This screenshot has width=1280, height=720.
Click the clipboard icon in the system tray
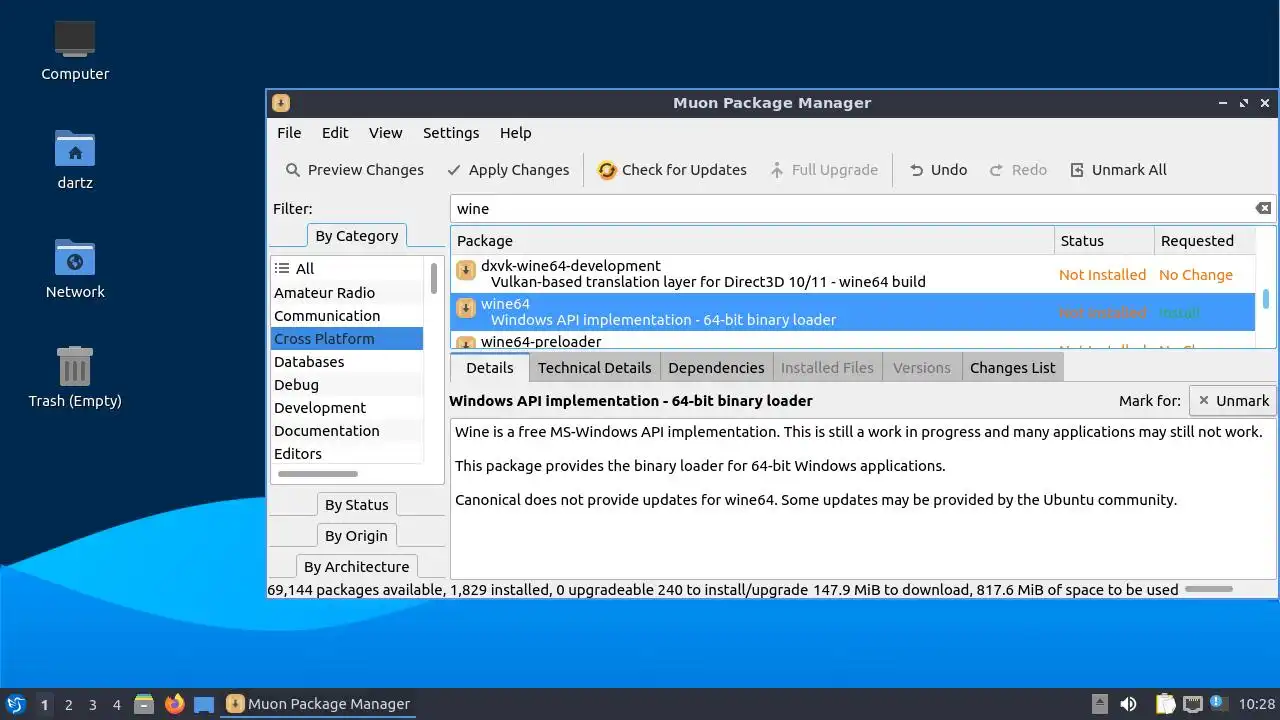point(1165,704)
